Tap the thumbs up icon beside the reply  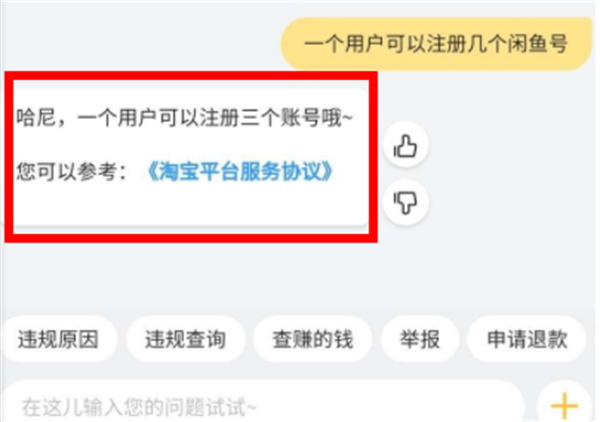[405, 145]
